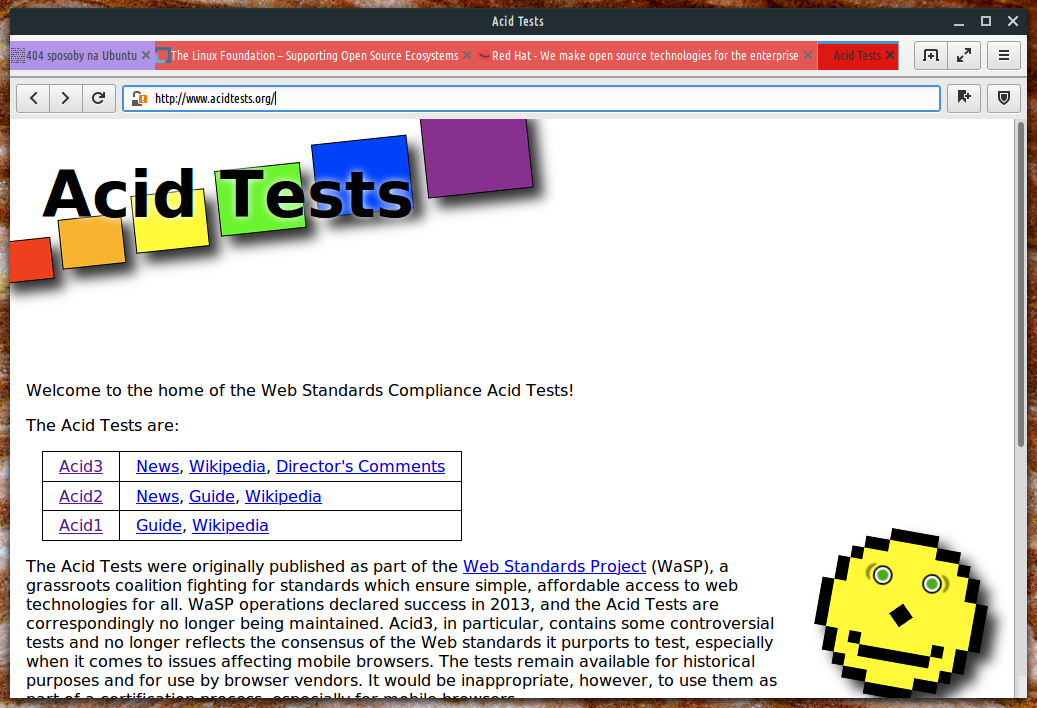Switch to the Red Hat tab
The height and width of the screenshot is (708, 1037).
click(x=645, y=56)
